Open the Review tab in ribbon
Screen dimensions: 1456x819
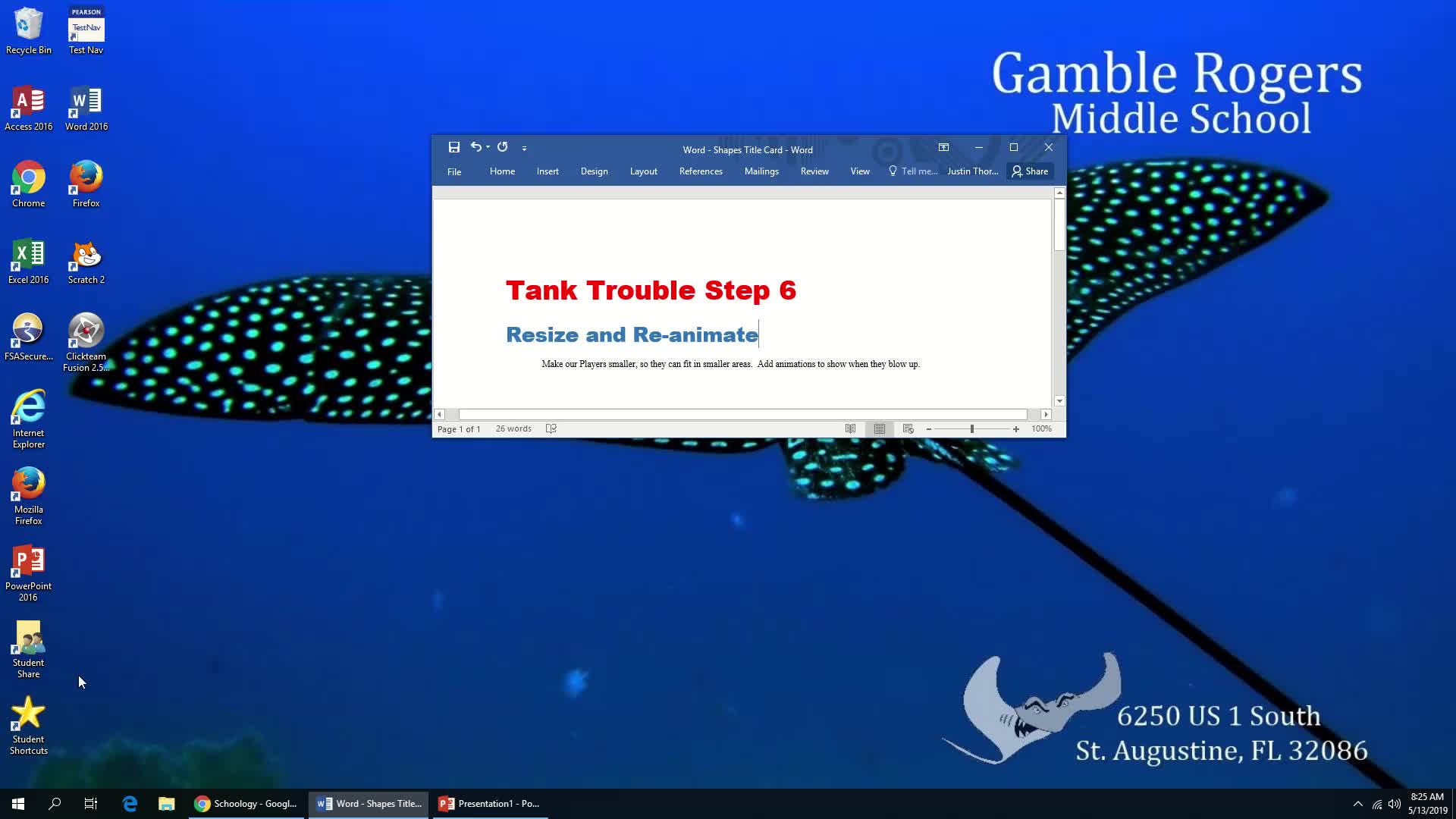pyautogui.click(x=814, y=171)
